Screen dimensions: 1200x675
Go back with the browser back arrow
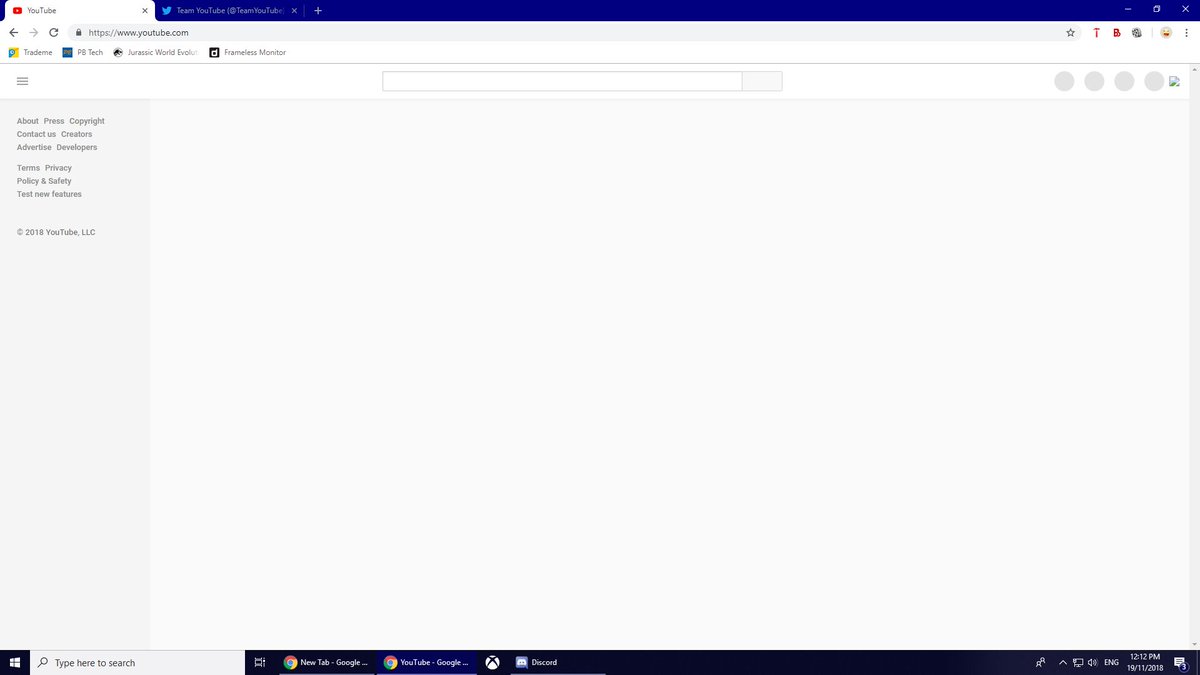(13, 32)
